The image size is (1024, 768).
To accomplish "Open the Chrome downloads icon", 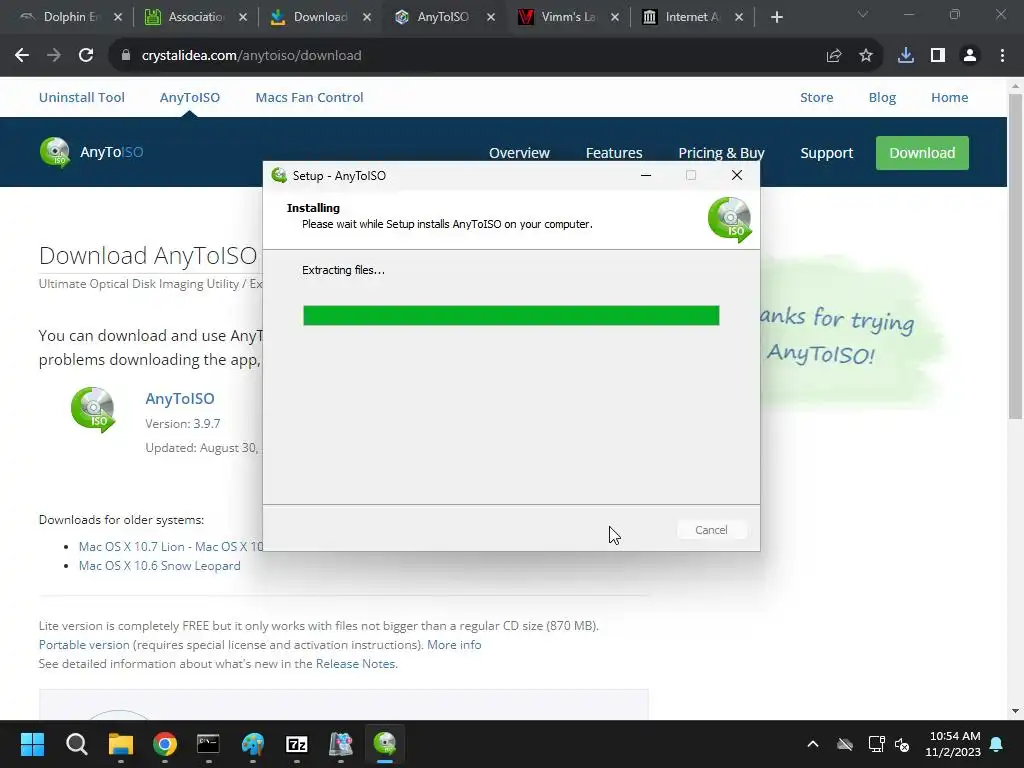I will tap(906, 56).
